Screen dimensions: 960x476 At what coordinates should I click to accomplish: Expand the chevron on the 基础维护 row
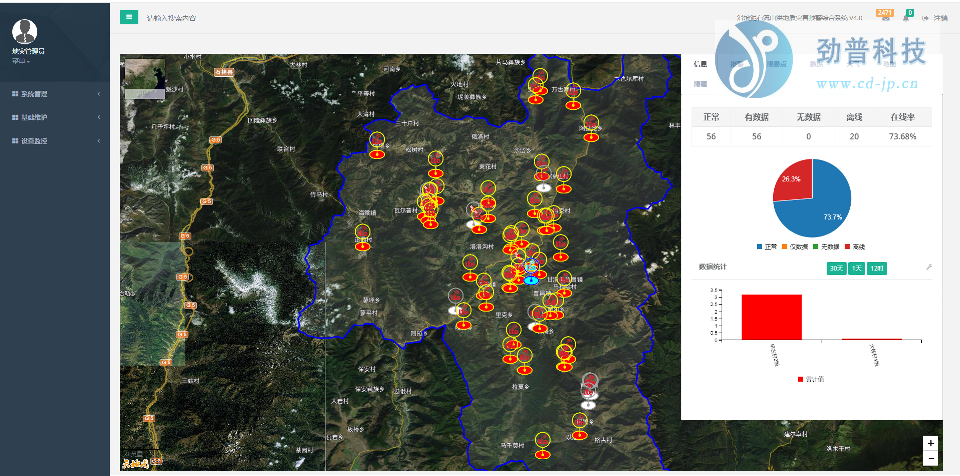(x=99, y=117)
